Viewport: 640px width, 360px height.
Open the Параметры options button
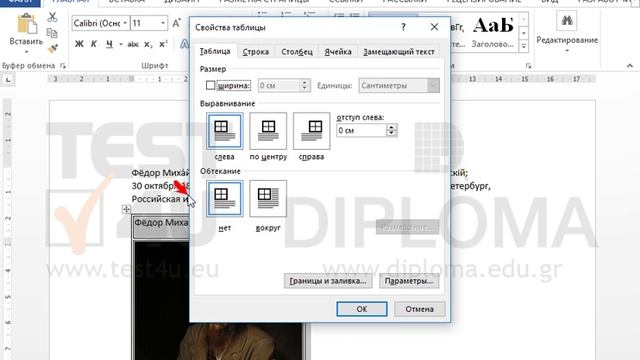tap(409, 281)
